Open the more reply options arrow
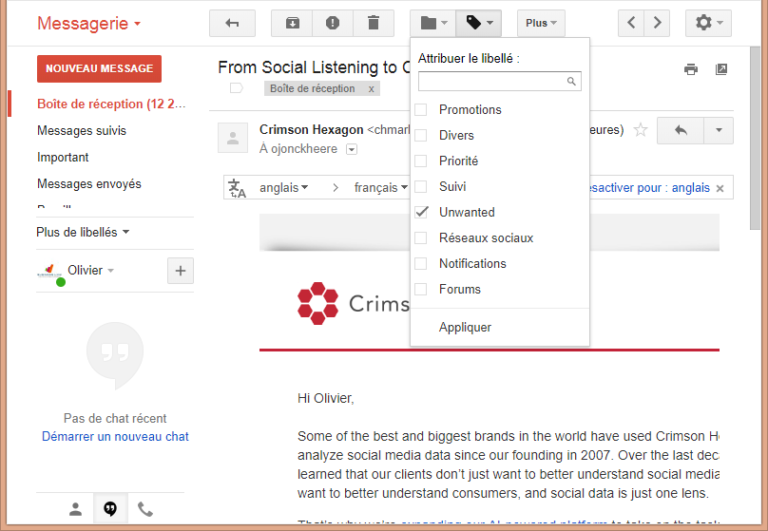 coord(719,130)
